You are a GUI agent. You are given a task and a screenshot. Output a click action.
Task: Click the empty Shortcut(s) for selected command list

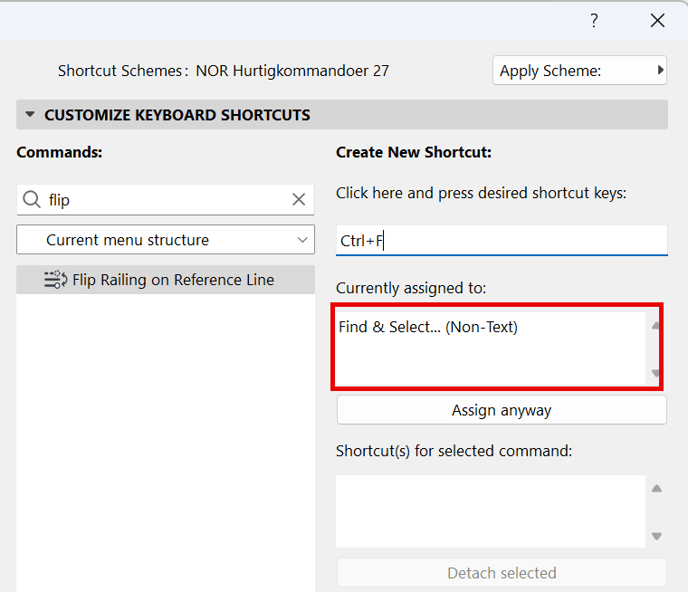(x=491, y=511)
